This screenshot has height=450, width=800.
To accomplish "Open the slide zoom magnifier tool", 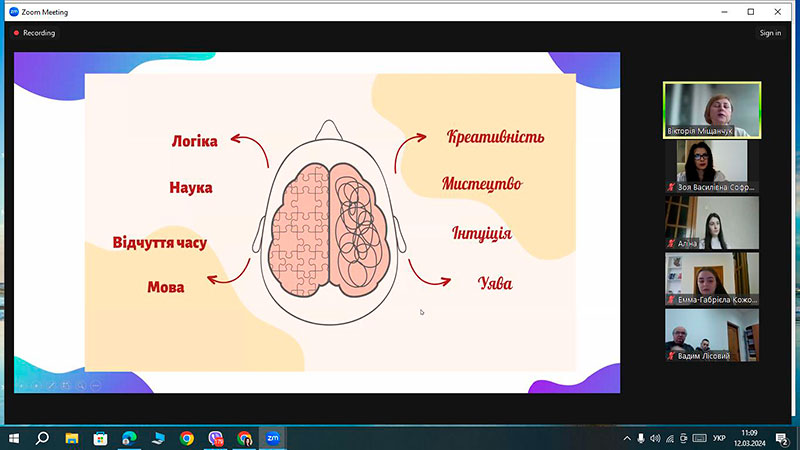I will point(81,386).
